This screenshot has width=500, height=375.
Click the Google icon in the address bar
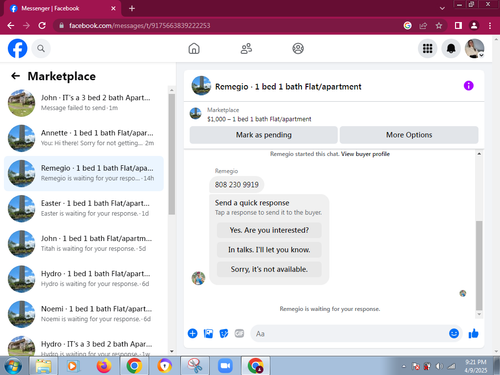(407, 26)
